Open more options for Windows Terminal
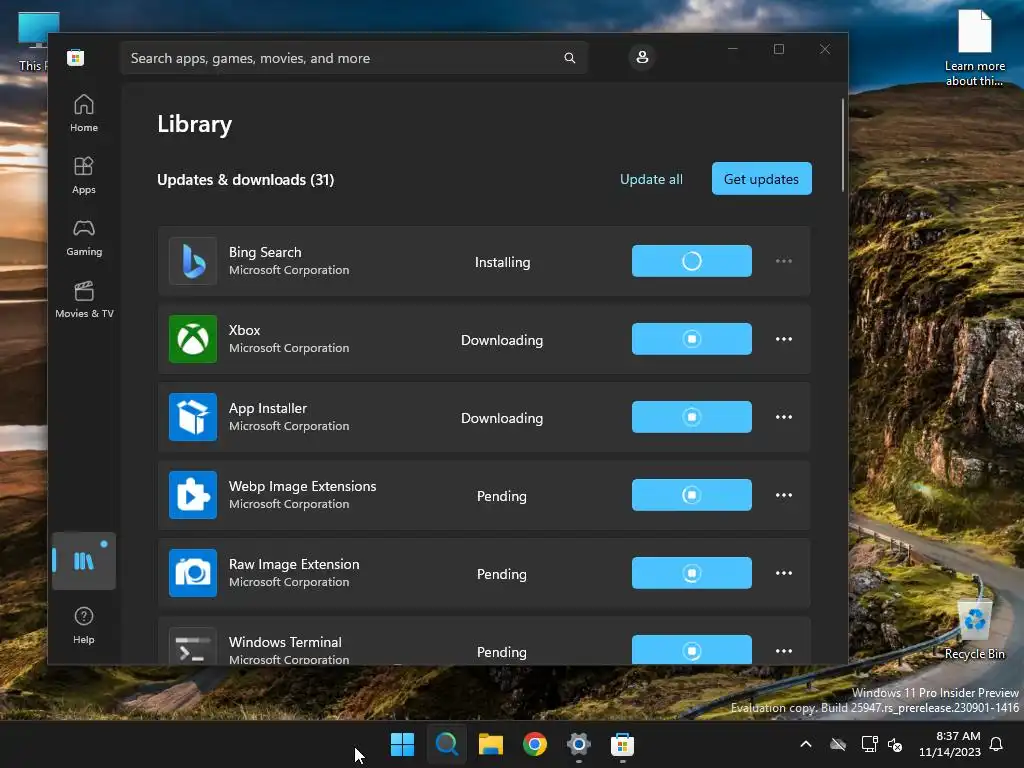1024x768 pixels. pyautogui.click(x=784, y=651)
